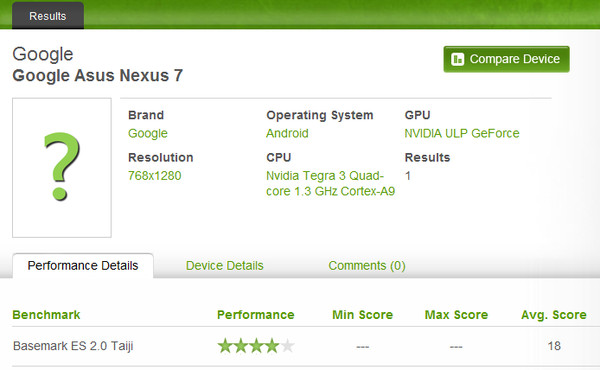This screenshot has width=600, height=370.
Task: Click the Compare Device button
Action: (506, 59)
